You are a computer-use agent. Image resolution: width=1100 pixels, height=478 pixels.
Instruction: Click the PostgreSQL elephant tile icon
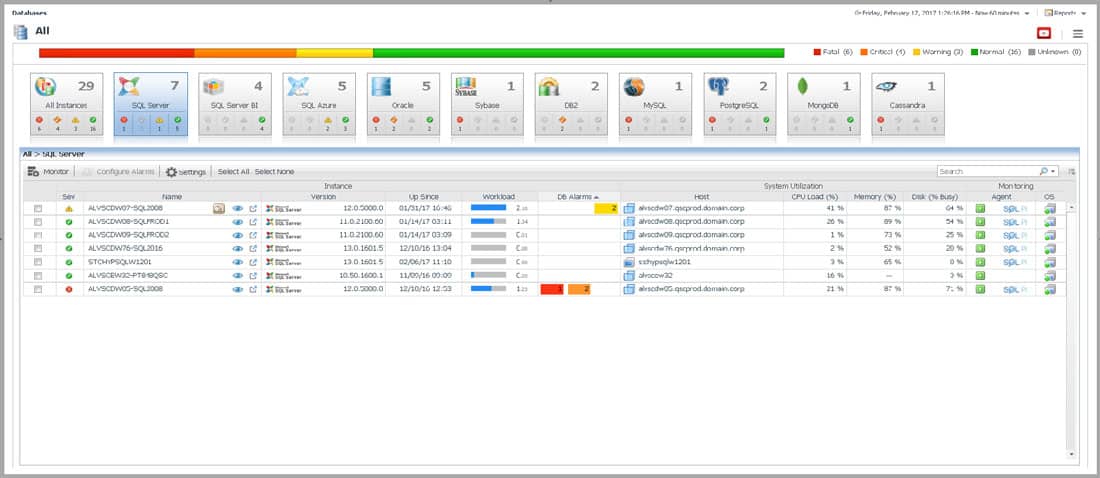[x=718, y=86]
